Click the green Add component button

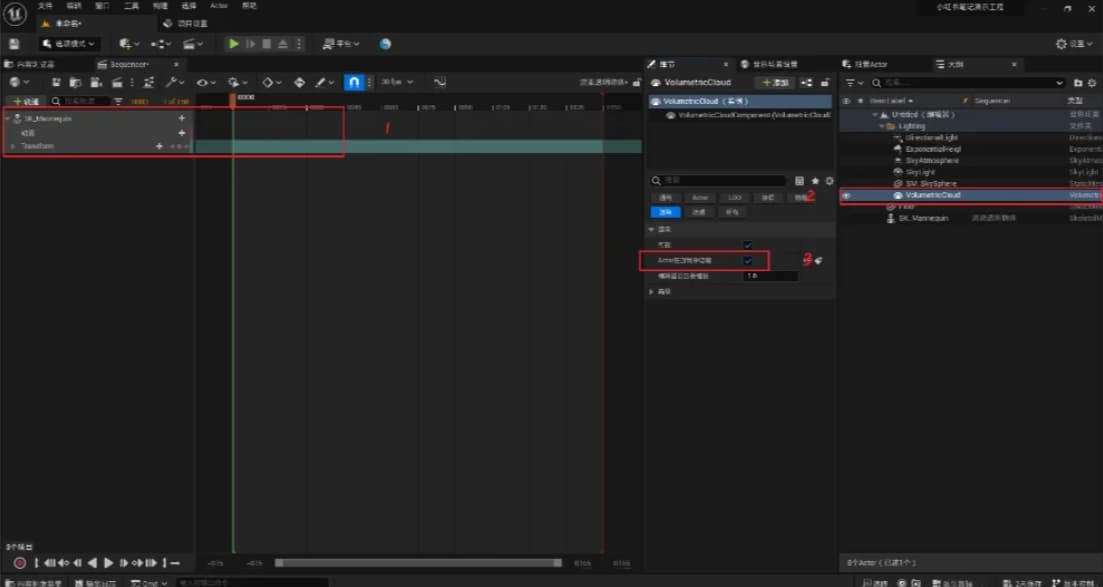[775, 82]
